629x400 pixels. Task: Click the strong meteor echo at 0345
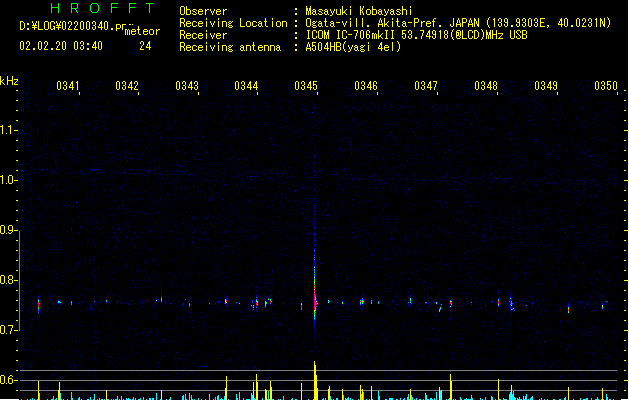(x=315, y=303)
